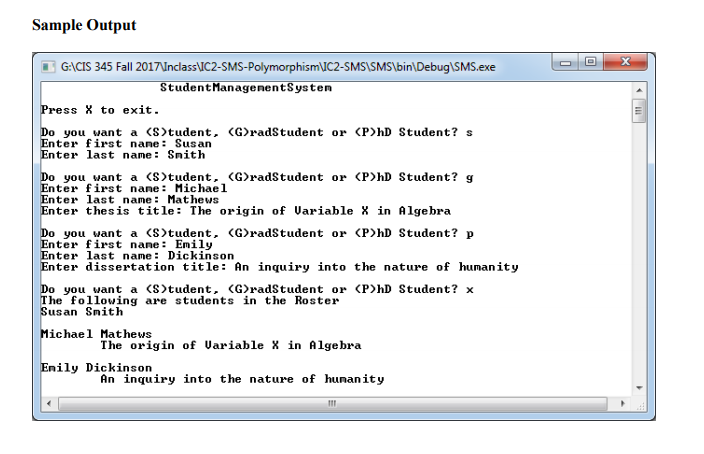Click the horizontal scrollbar thumb
This screenshot has width=704, height=454.
[x=332, y=403]
